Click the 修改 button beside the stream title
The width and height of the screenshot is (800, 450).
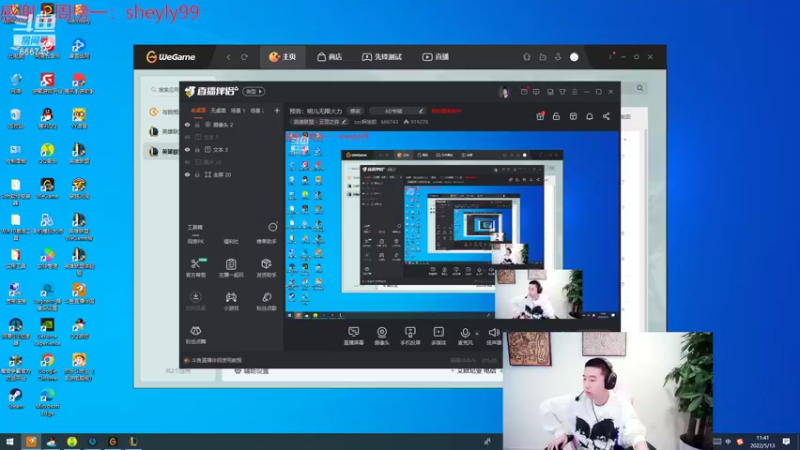coord(355,111)
